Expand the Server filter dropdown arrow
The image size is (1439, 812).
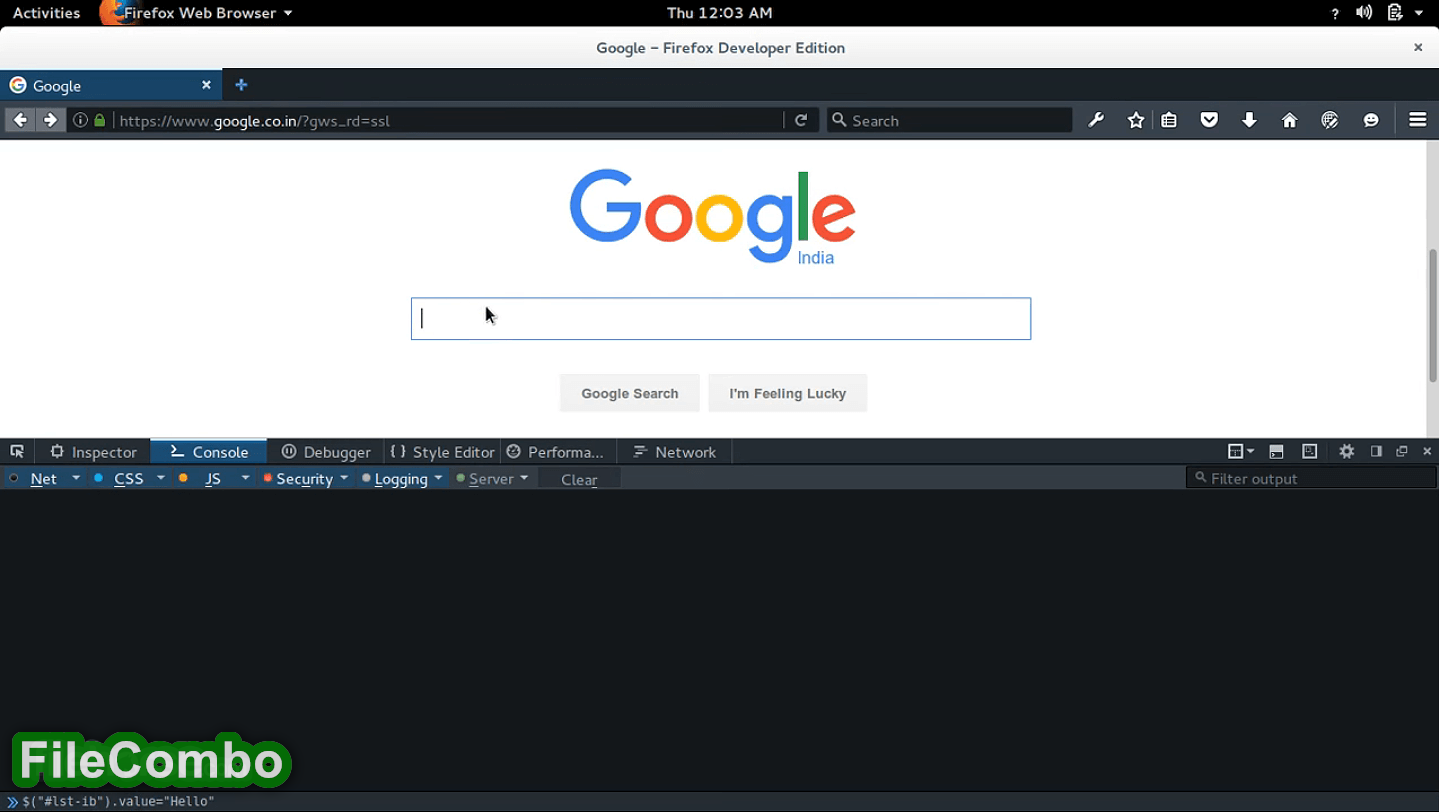click(x=524, y=478)
